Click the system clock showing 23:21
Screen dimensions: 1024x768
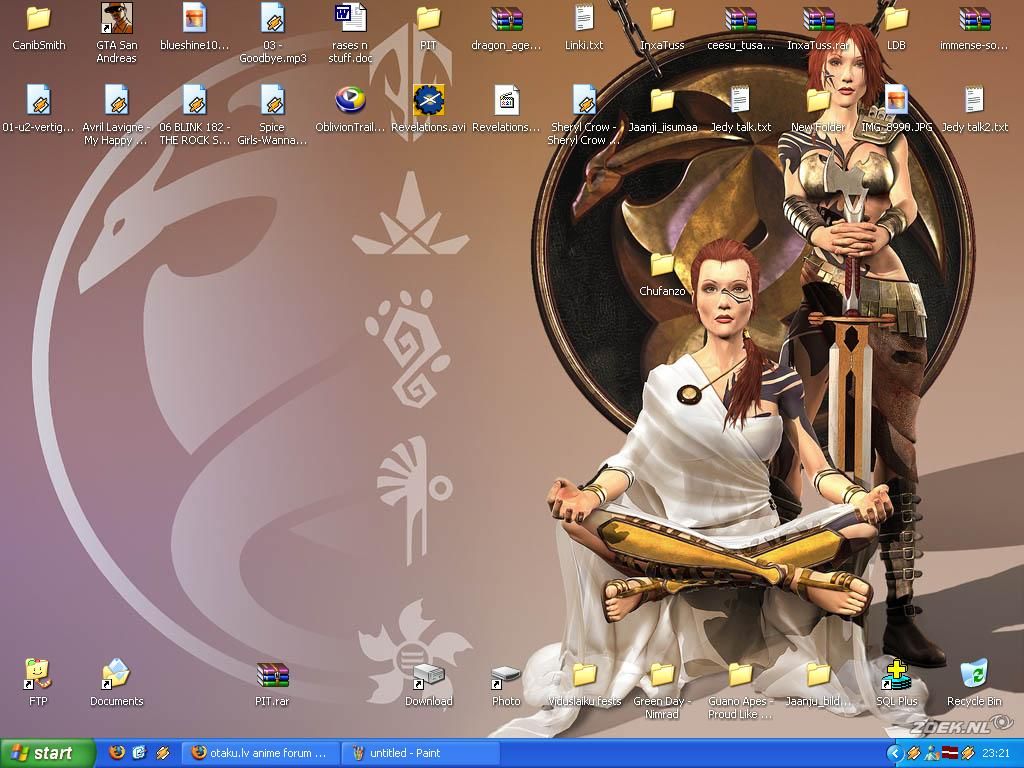click(x=995, y=753)
